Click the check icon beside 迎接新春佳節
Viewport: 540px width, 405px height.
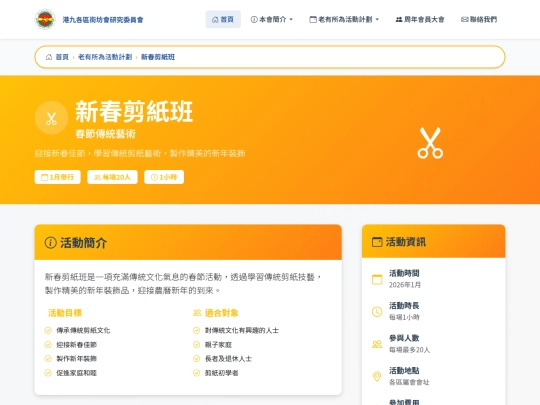[x=48, y=345]
